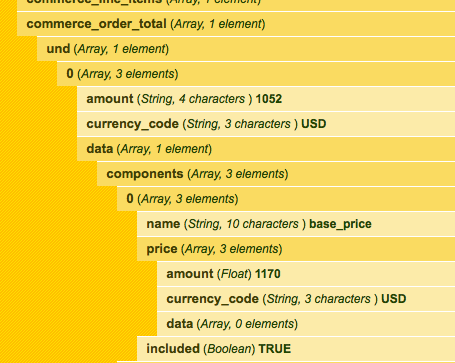Collapse the components (Array, 3 elements) row
Image resolution: width=455 pixels, height=363 pixels.
pos(276,174)
